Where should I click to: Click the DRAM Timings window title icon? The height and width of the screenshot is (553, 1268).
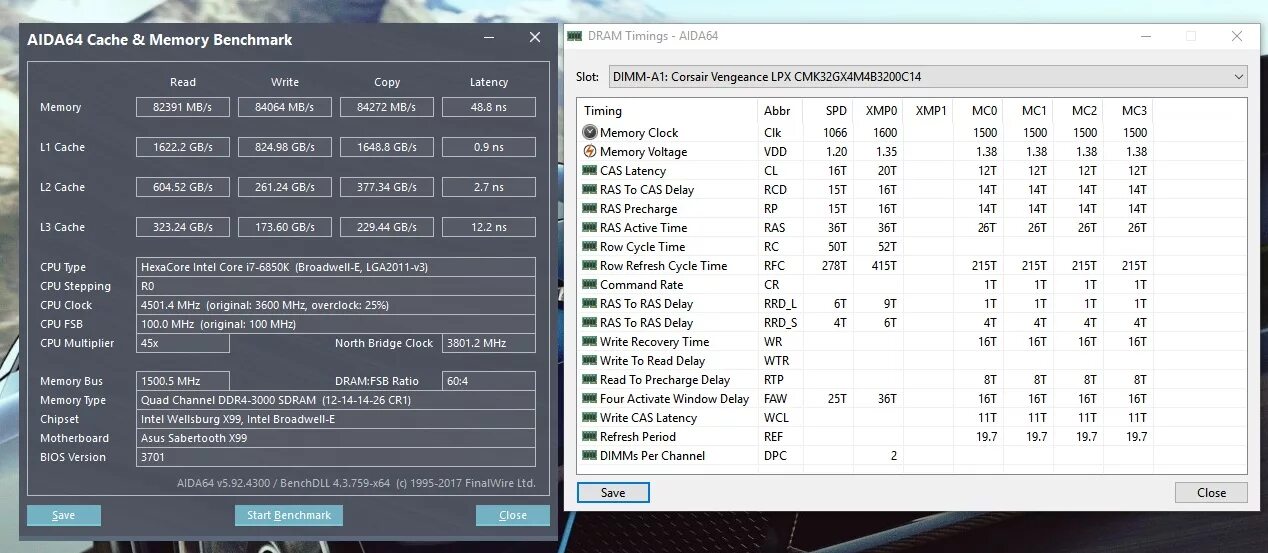(x=574, y=36)
